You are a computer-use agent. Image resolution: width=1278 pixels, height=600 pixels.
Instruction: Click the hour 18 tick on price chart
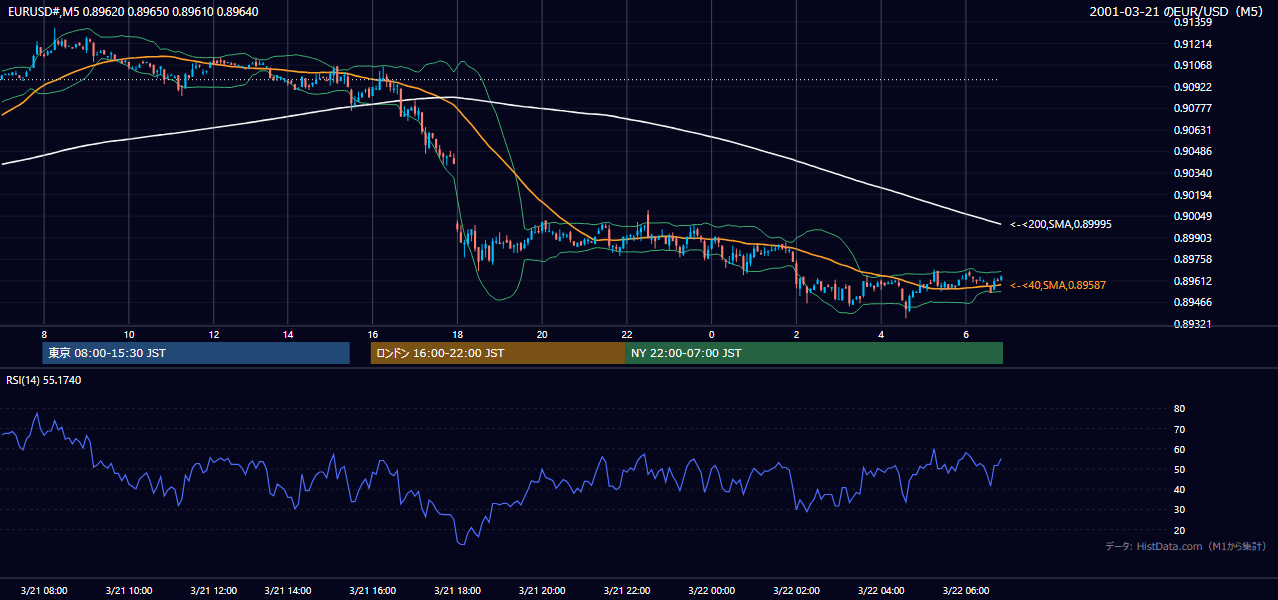457,333
